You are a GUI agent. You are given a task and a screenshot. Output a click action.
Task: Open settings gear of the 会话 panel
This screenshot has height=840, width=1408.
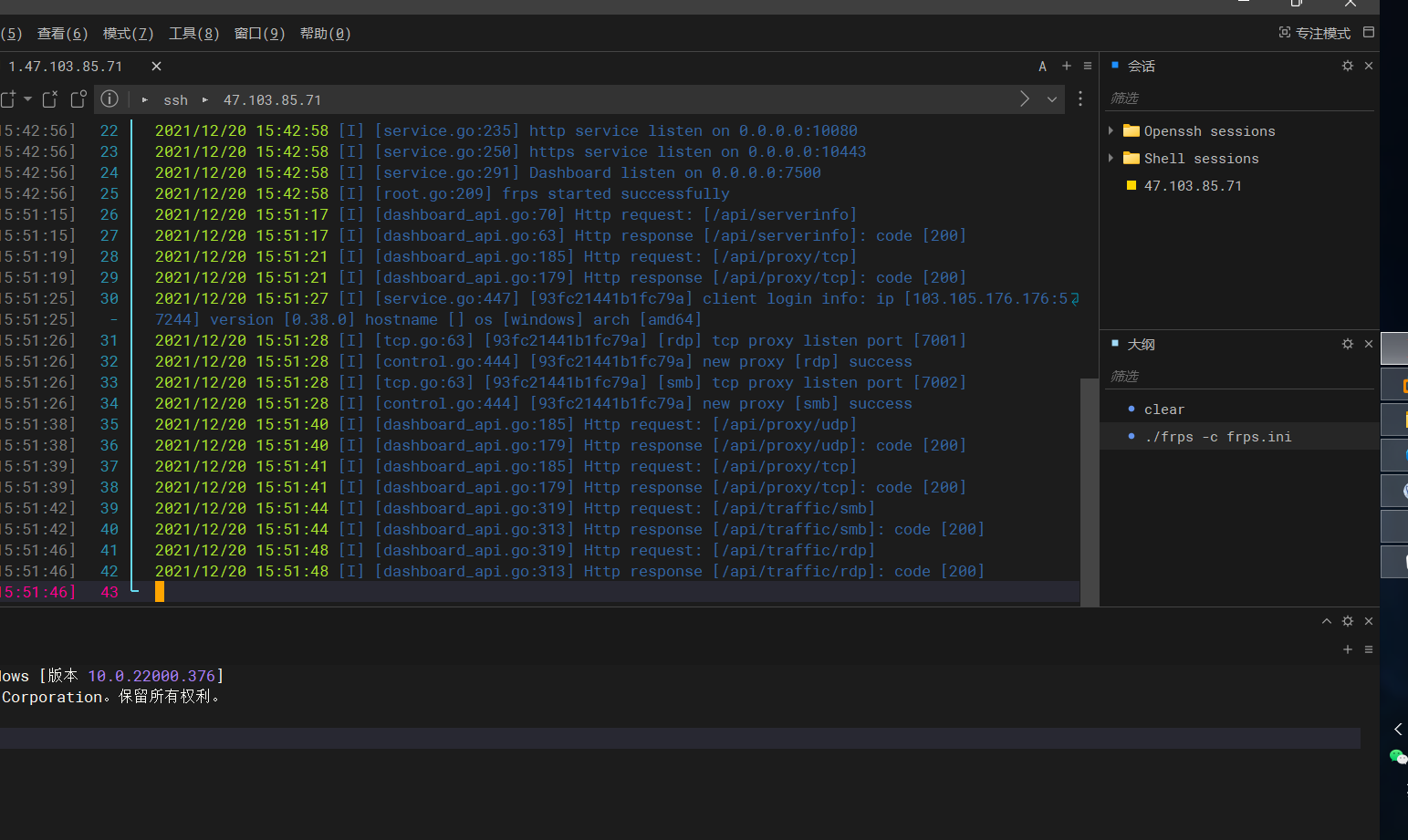(1348, 66)
